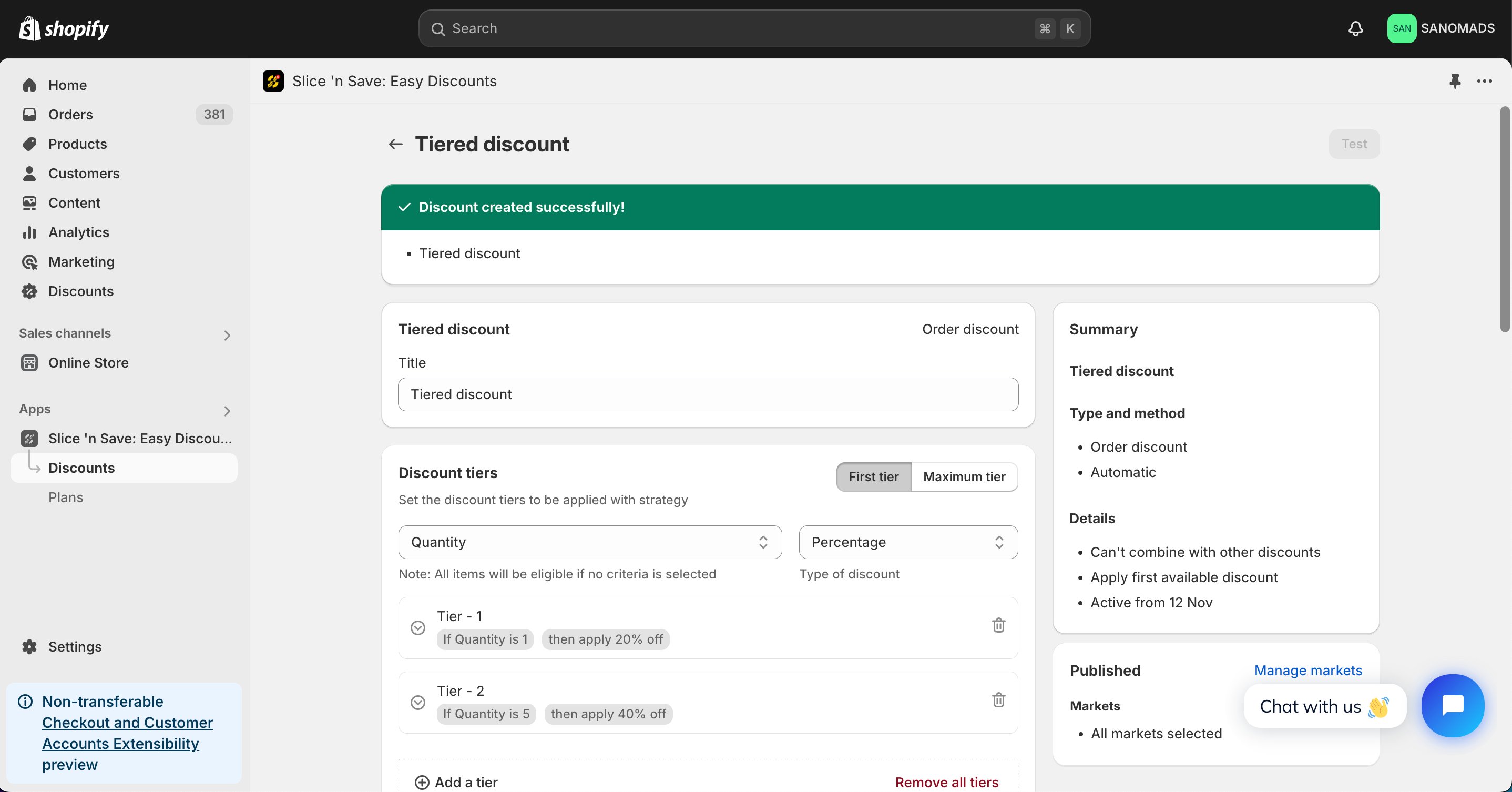Open the Quantity criteria dropdown
1512x792 pixels.
pyautogui.click(x=590, y=542)
